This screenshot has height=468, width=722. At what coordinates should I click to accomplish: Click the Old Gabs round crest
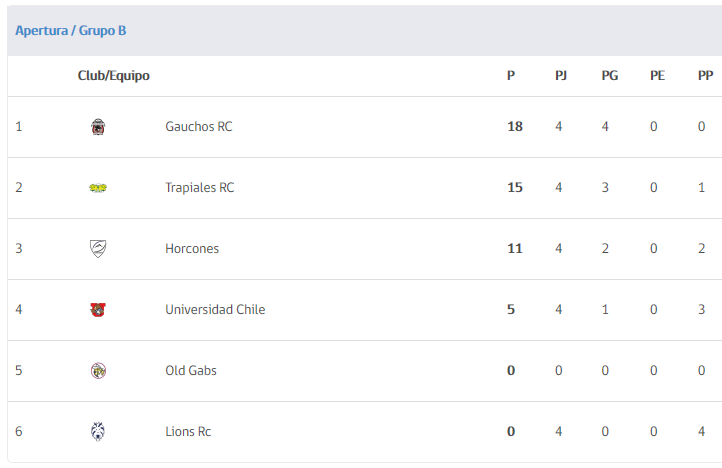(x=98, y=370)
